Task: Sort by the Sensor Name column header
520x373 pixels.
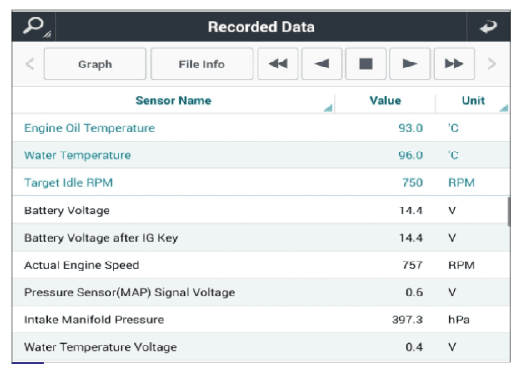Action: [x=173, y=100]
